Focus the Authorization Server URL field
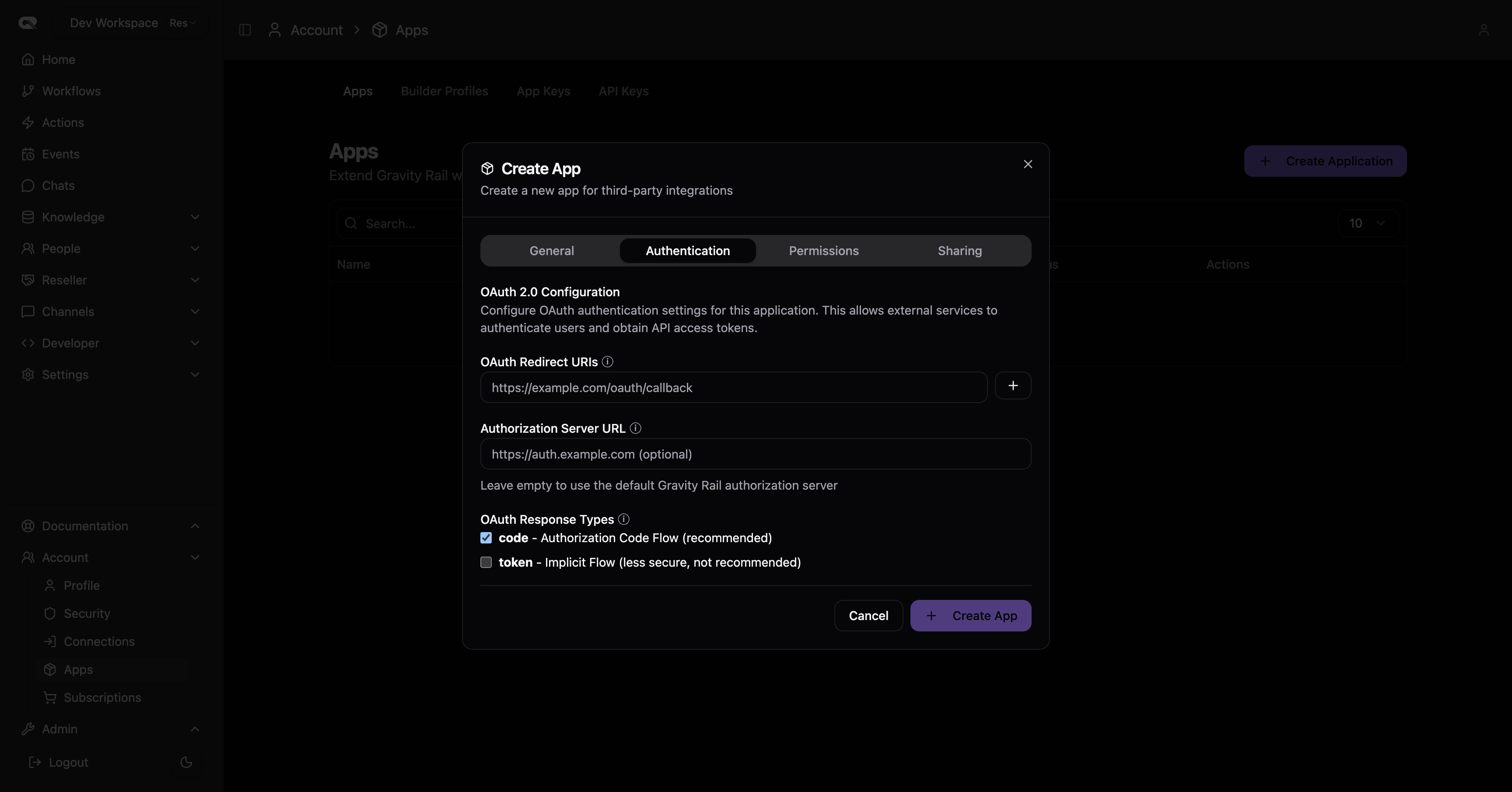Viewport: 1512px width, 792px height. click(756, 454)
